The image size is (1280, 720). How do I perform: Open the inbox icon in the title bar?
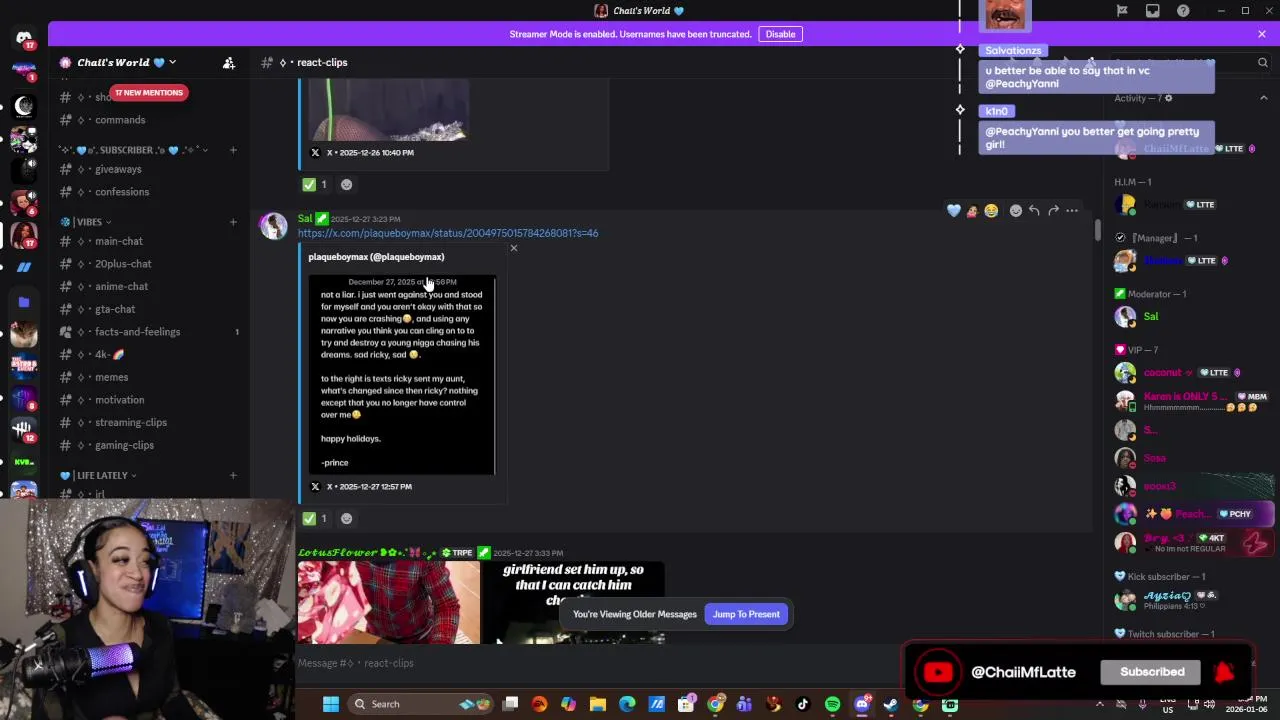(x=1153, y=11)
